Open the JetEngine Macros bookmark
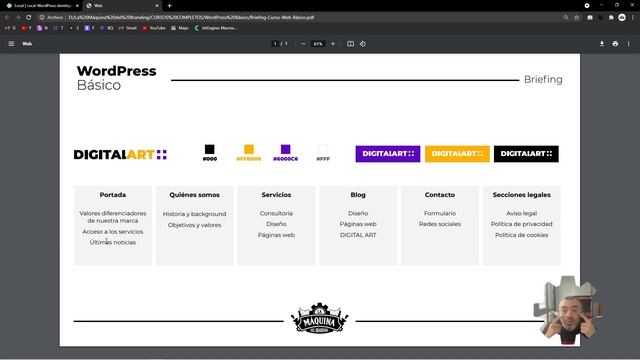Screen dimensions: 640x360 click(x=215, y=28)
